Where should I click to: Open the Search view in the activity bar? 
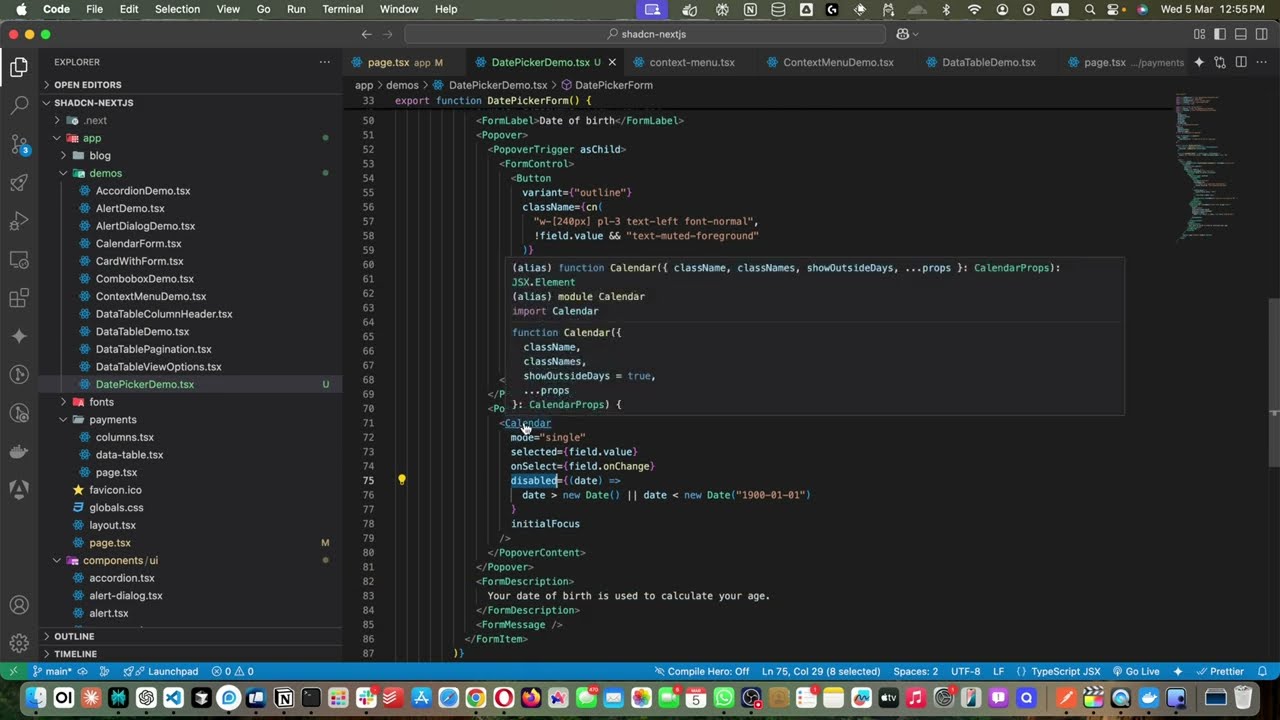pos(20,106)
